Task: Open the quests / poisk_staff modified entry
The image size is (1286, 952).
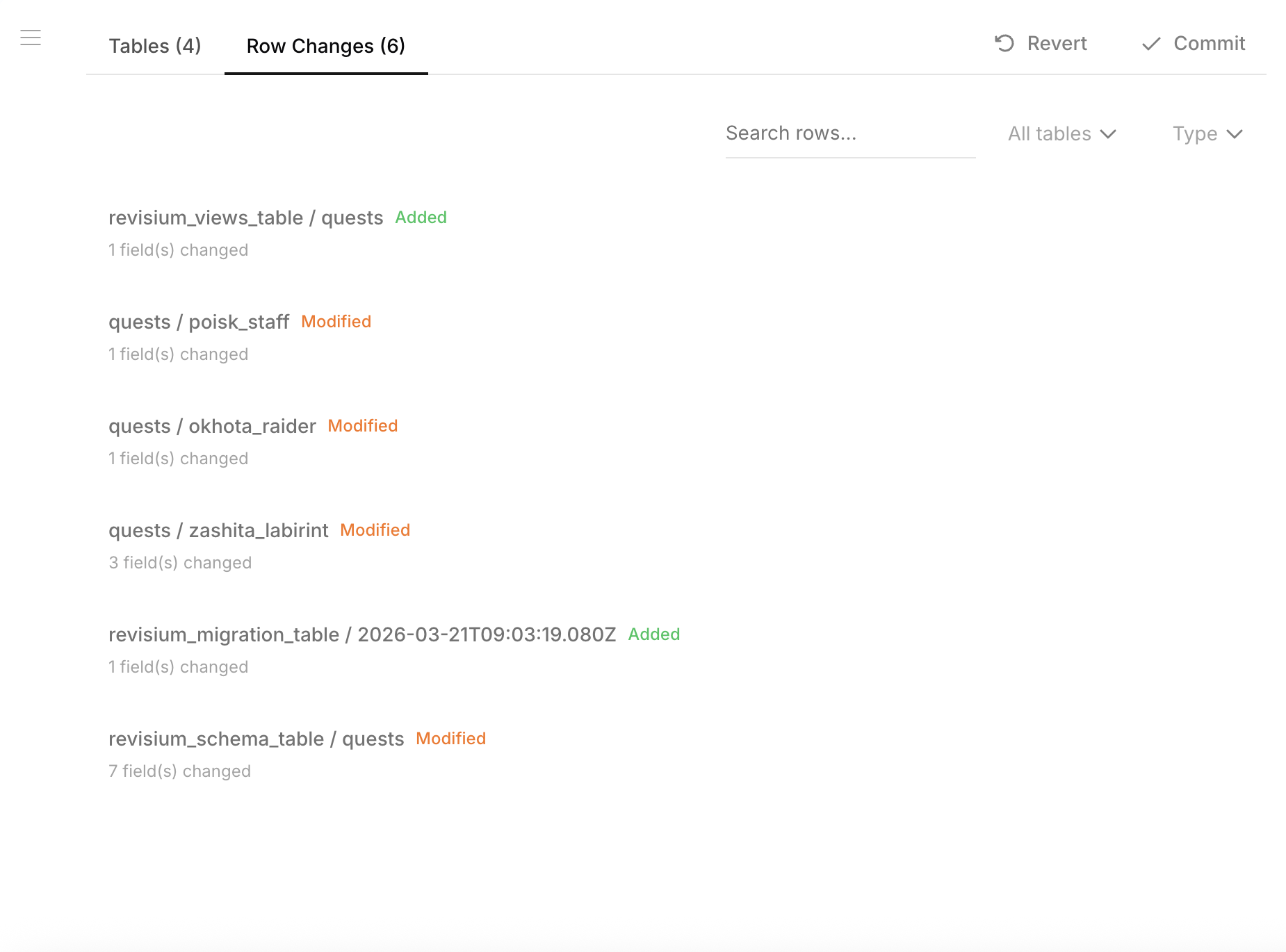Action: click(199, 321)
